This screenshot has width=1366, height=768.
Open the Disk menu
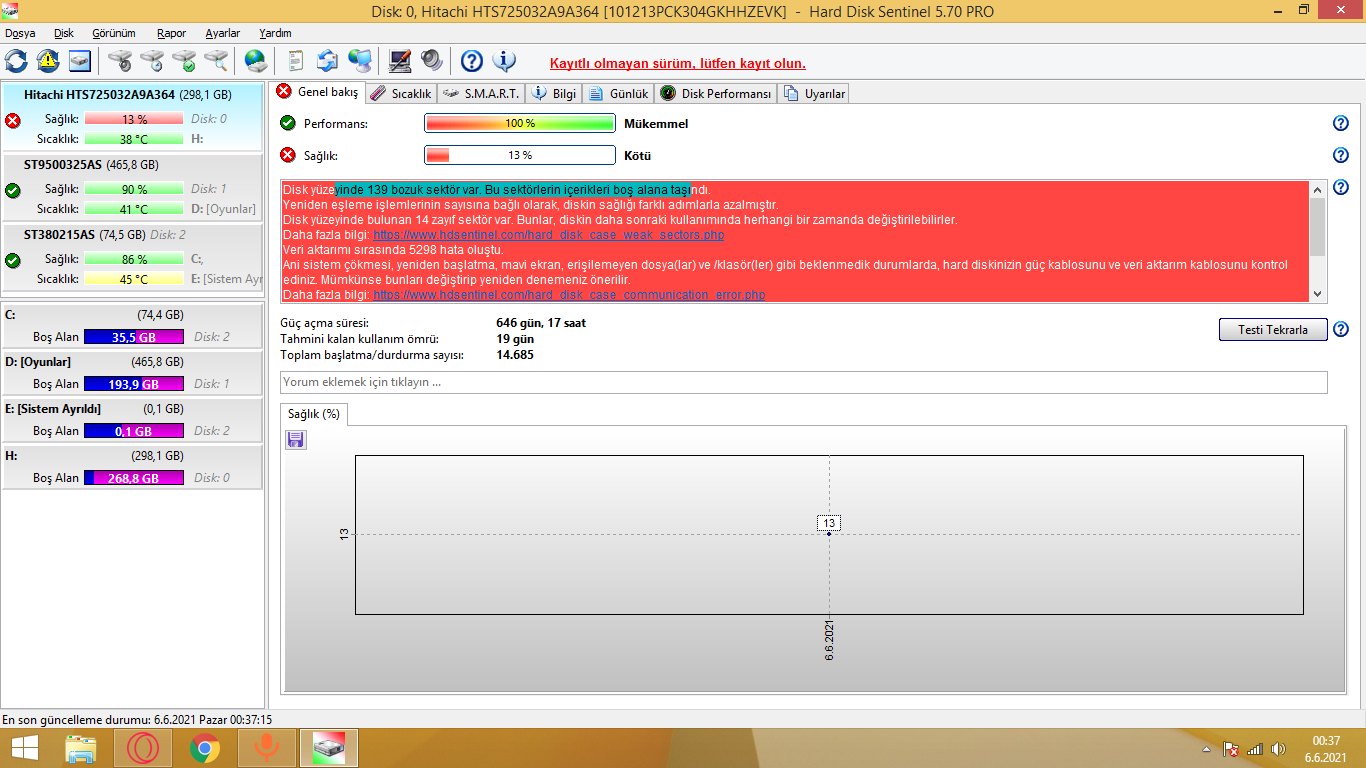point(64,33)
